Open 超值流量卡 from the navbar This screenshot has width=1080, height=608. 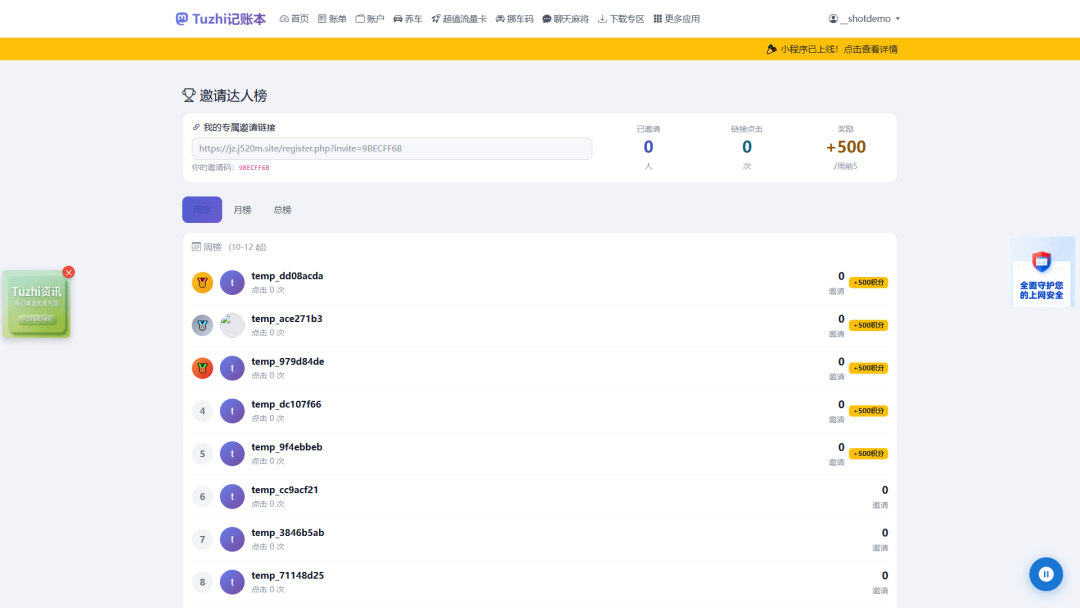[x=459, y=19]
